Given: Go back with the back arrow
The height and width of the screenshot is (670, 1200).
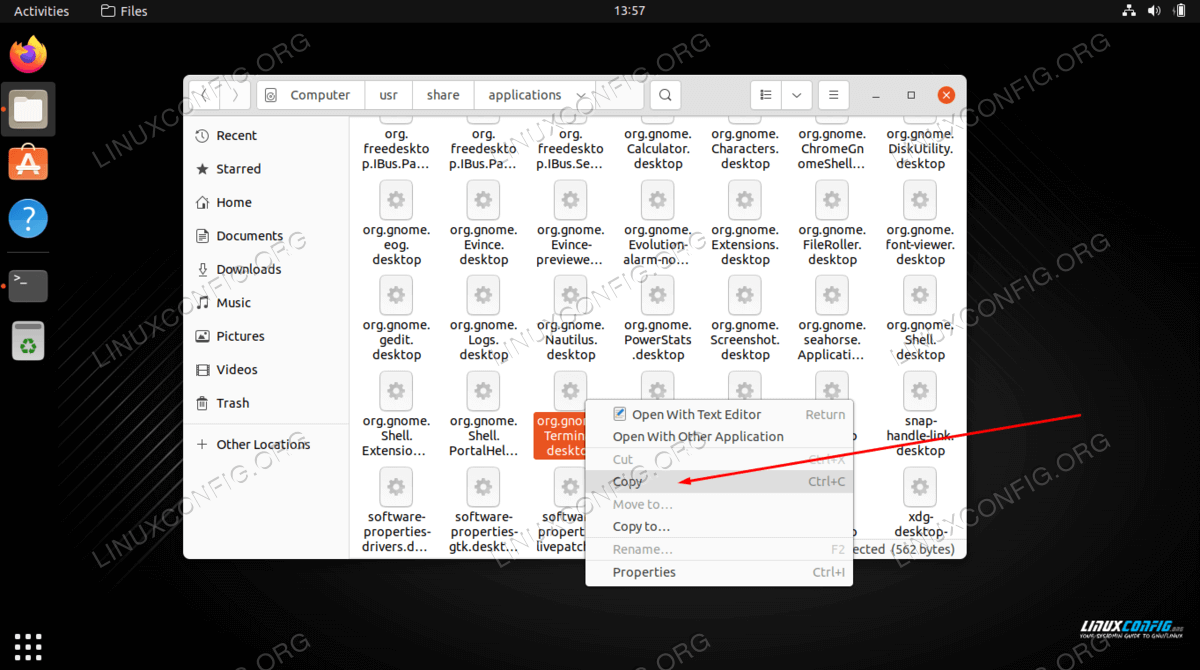Looking at the screenshot, I should click(x=204, y=95).
